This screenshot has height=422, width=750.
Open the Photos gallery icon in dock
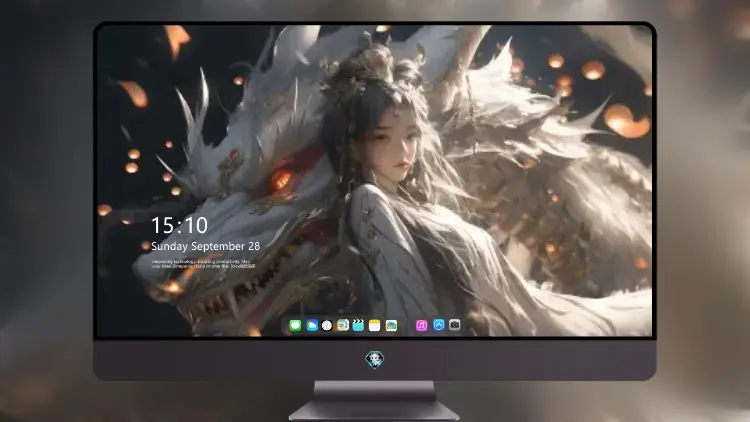click(391, 325)
